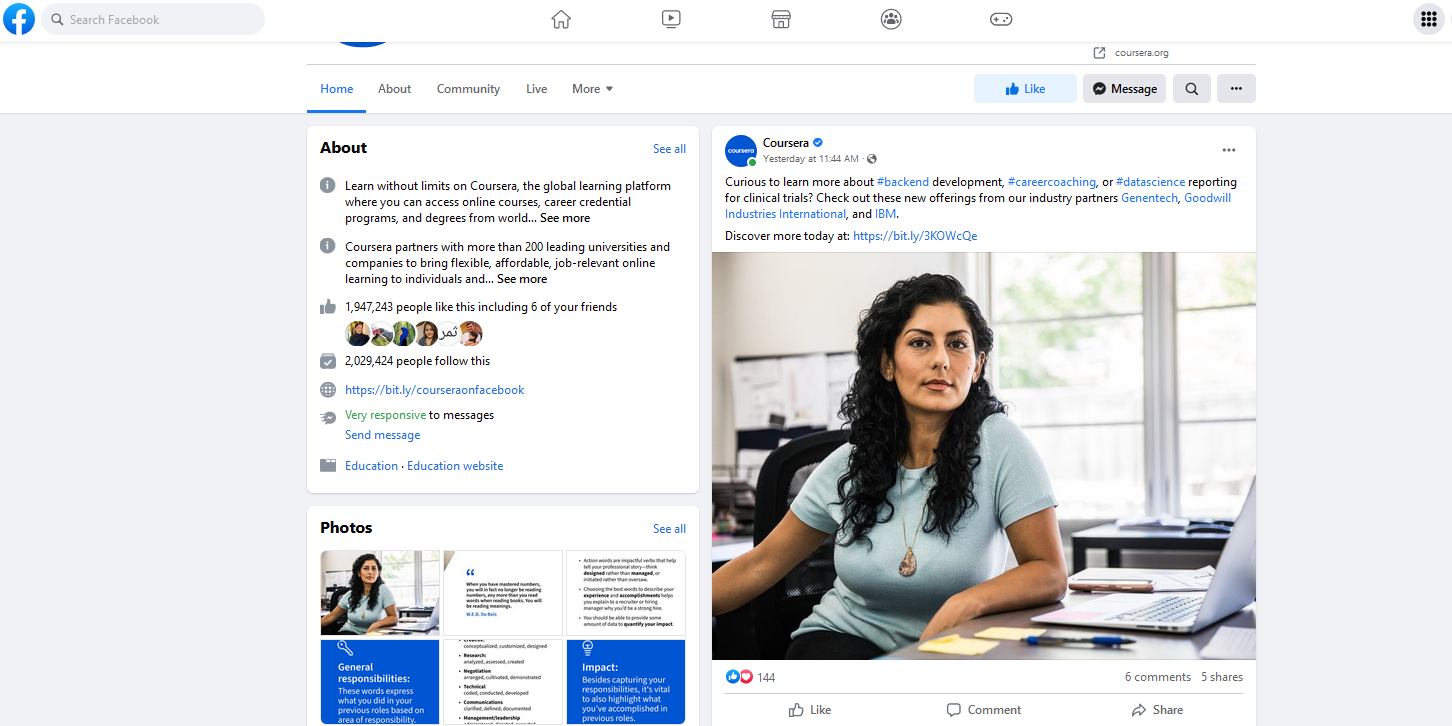This screenshot has height=726, width=1452.
Task: Expand the More tab dropdown
Action: pos(592,89)
